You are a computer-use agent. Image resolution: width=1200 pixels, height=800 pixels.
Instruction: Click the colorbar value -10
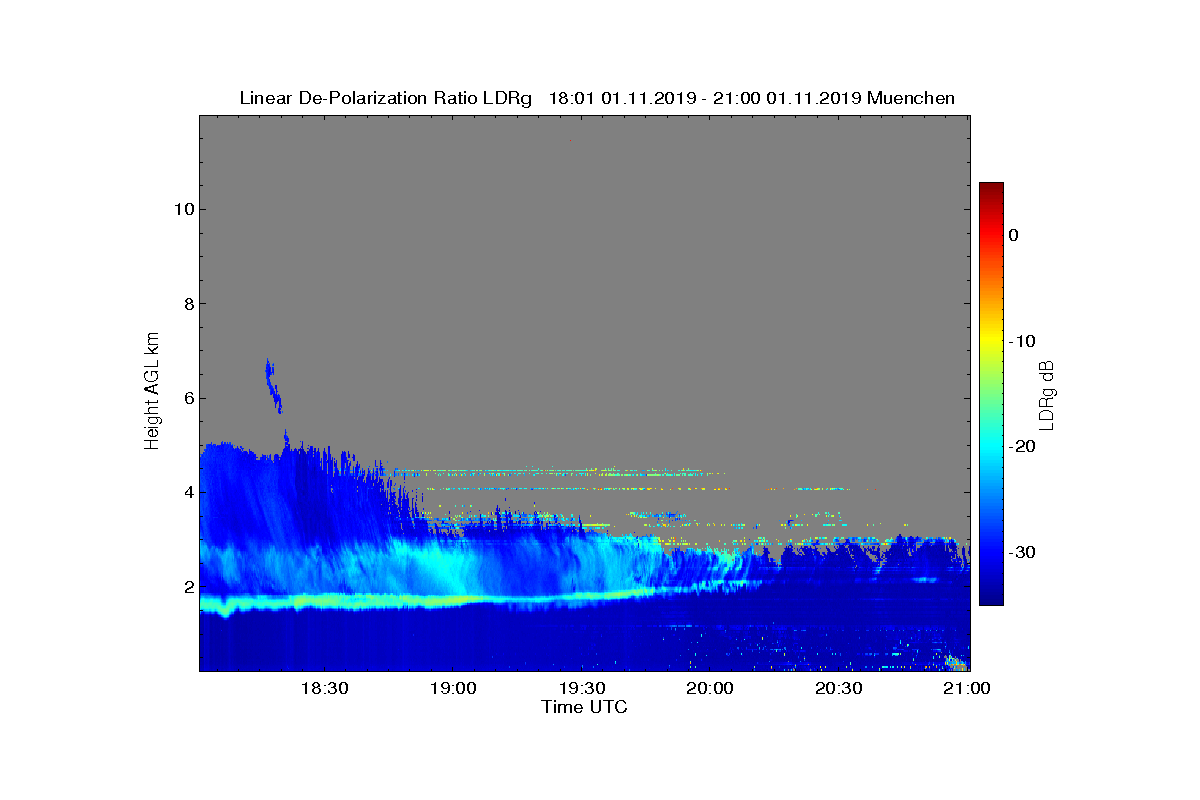pos(1021,341)
